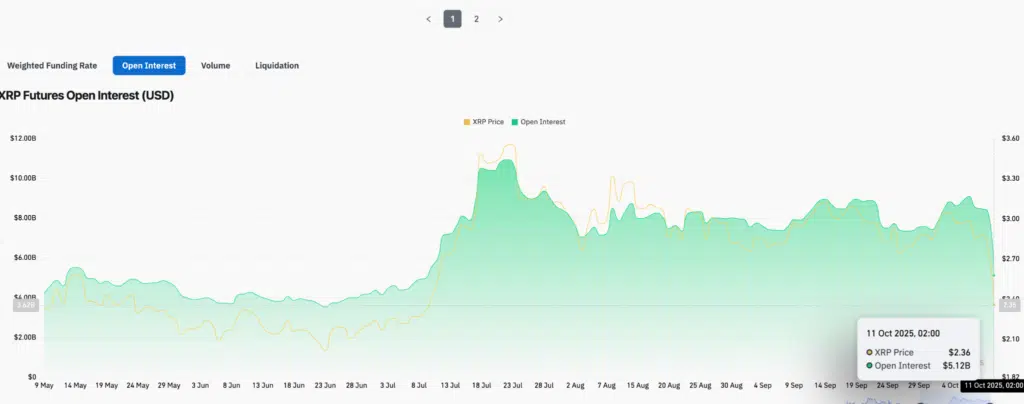1024x404 pixels.
Task: Go to the next page arrow
Action: pyautogui.click(x=500, y=19)
